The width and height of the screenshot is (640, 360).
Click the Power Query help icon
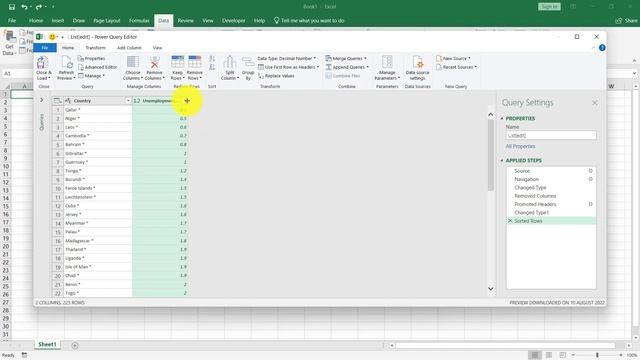coord(602,48)
